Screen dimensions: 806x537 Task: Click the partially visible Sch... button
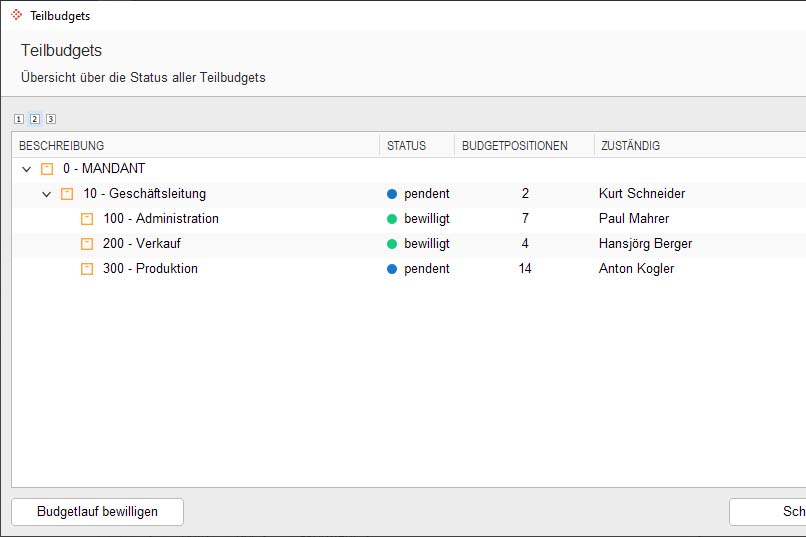[x=767, y=512]
